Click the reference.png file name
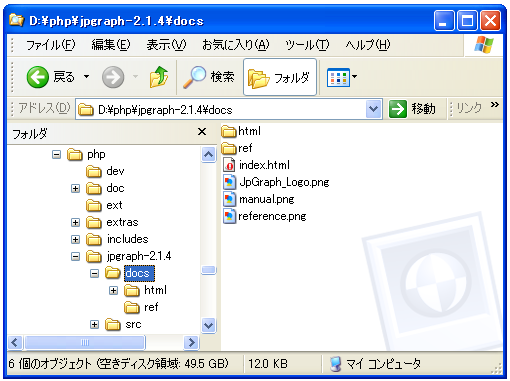Screen dimensions: 510x381 [x=272, y=216]
